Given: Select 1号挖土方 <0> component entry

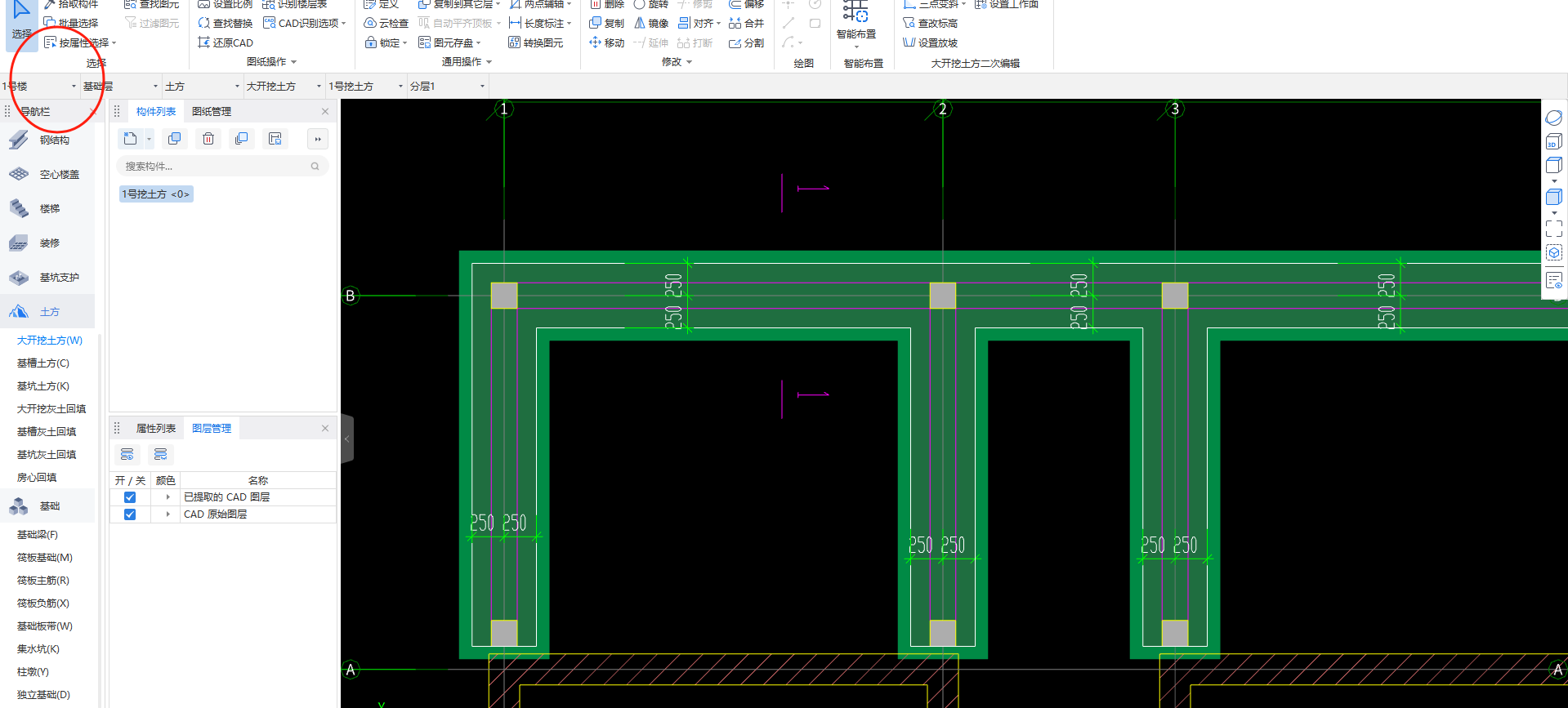Looking at the screenshot, I should (x=156, y=194).
